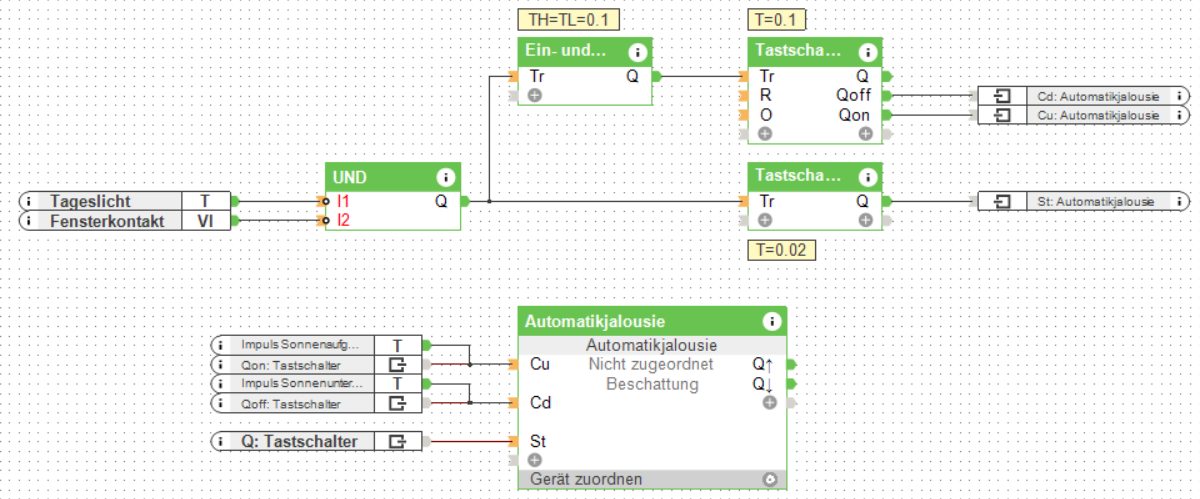Click reference arrow icon of Cu: Automatikjalousie
Viewport: 1200px width, 499px height.
tap(1003, 115)
